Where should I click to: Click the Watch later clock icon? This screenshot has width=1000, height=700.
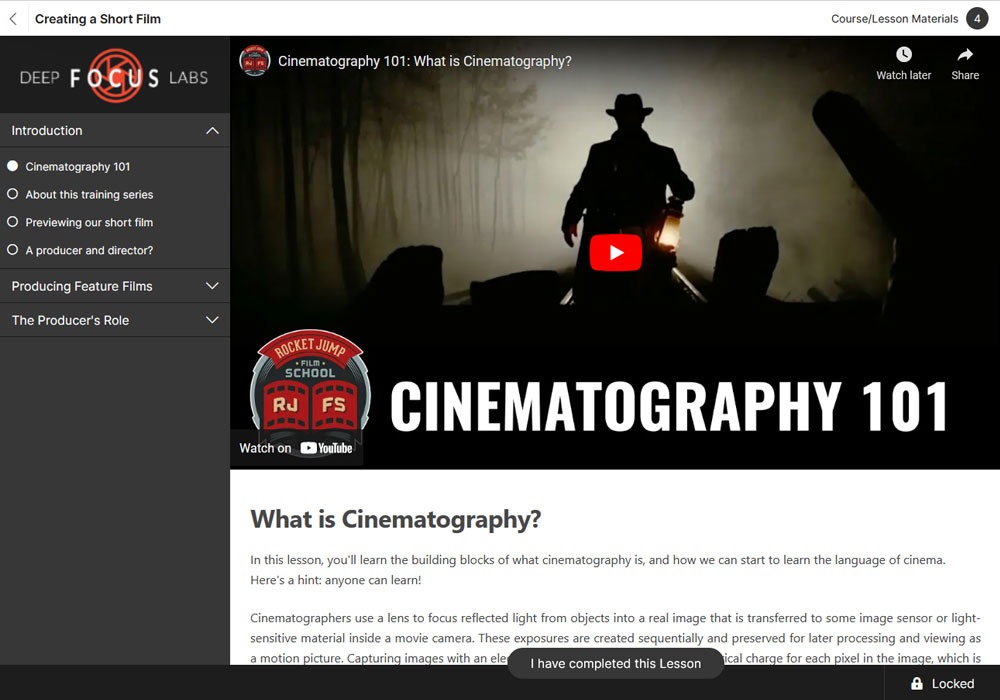pyautogui.click(x=903, y=55)
